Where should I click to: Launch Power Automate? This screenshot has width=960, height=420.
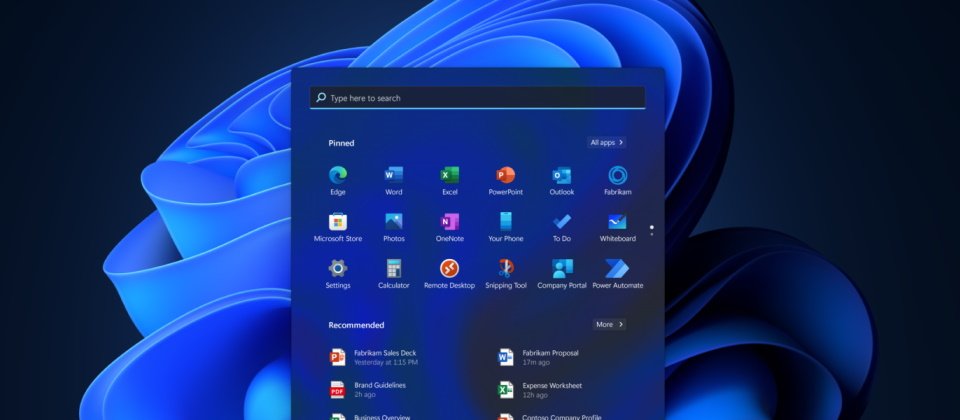click(x=617, y=274)
